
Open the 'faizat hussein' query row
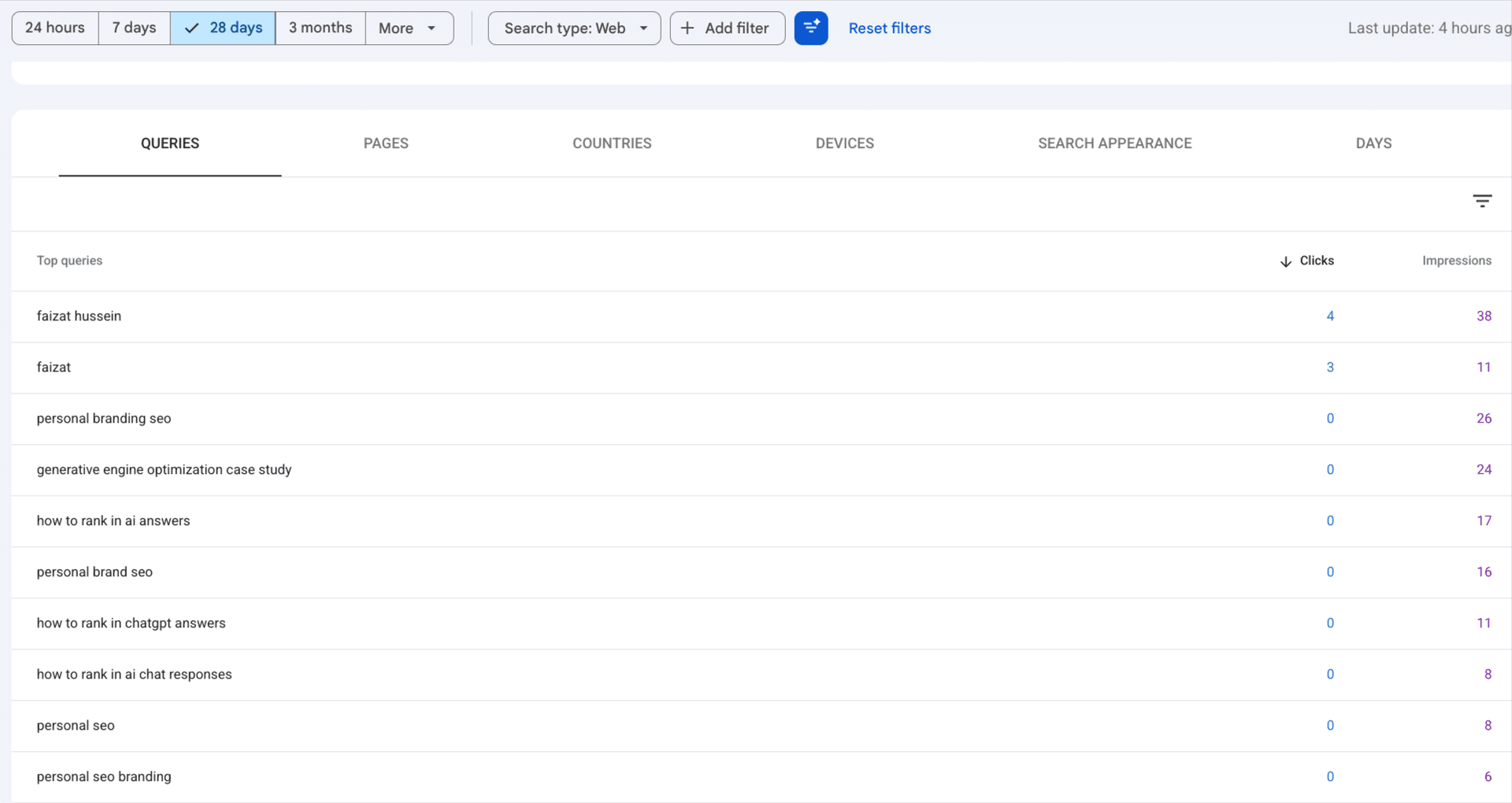point(762,316)
